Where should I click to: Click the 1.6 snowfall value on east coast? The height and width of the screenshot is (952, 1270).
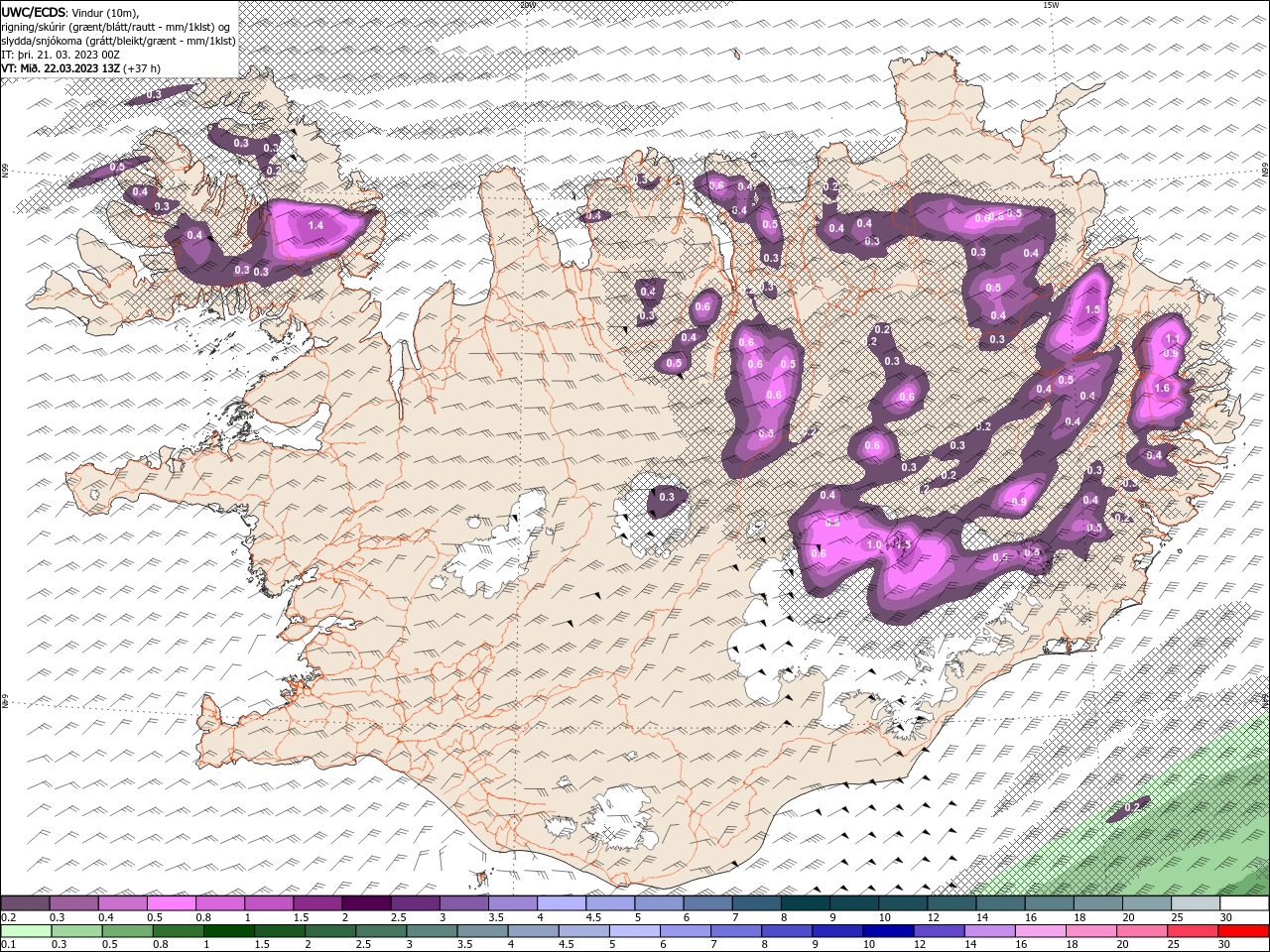pyautogui.click(x=1163, y=388)
